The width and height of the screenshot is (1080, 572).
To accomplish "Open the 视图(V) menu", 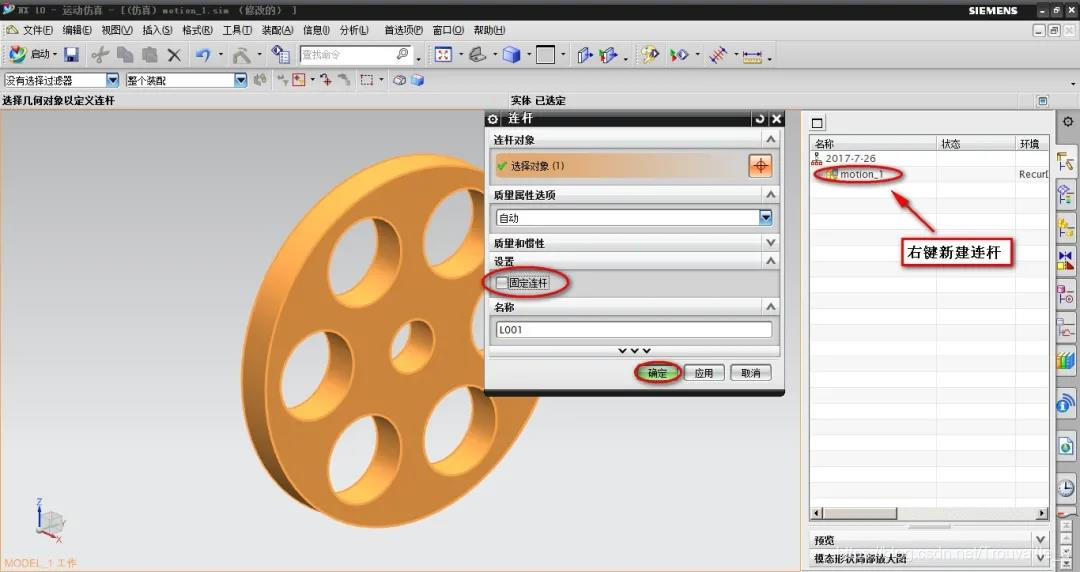I will tap(117, 30).
